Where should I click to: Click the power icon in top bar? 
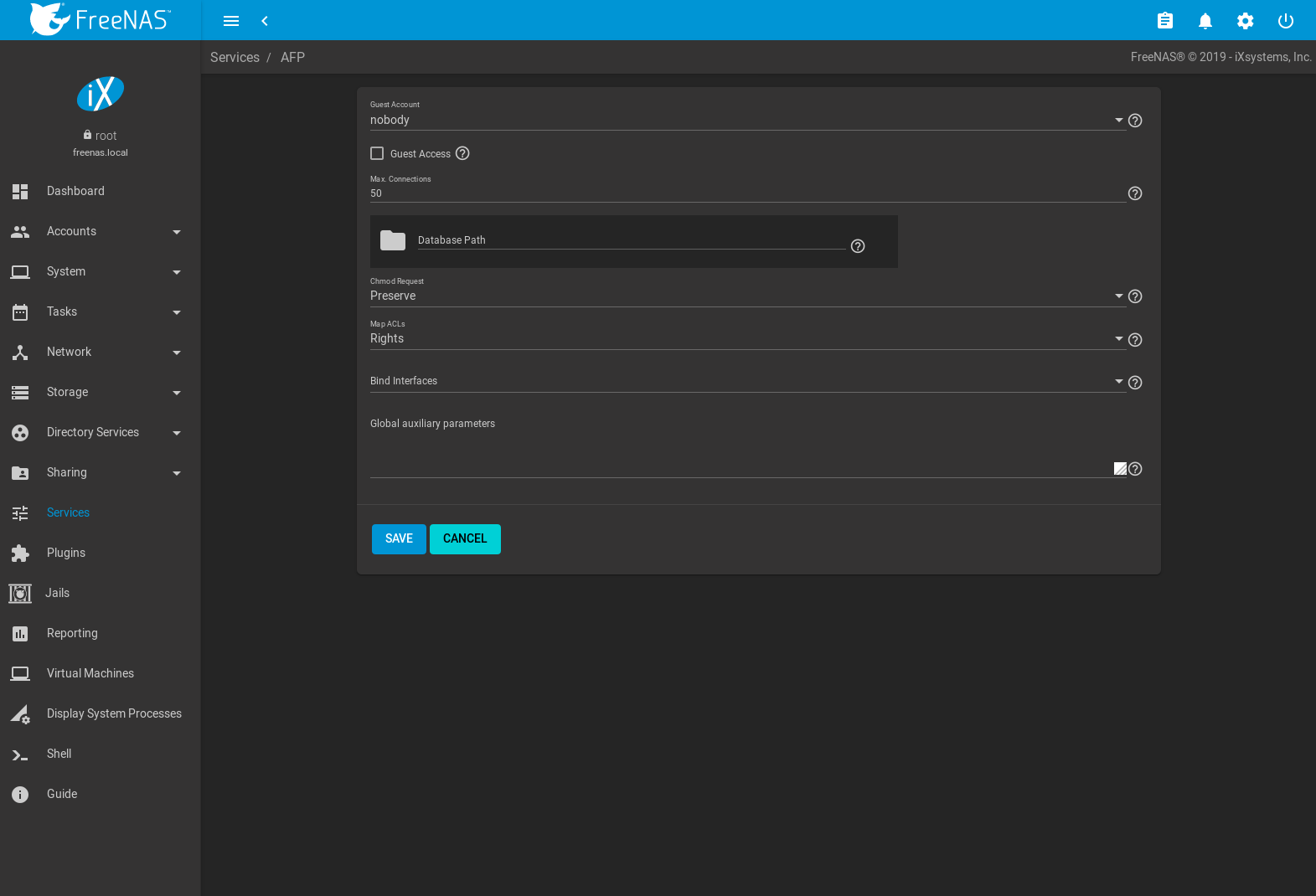(1285, 21)
